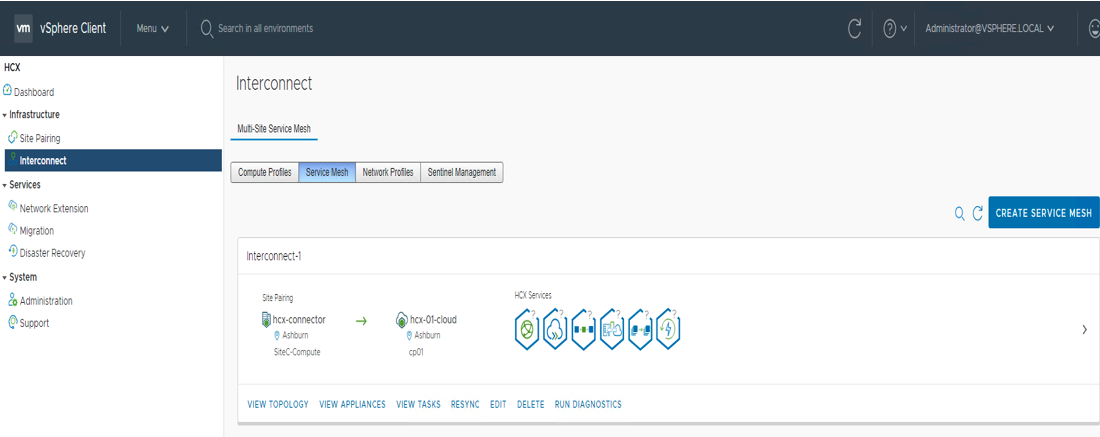Image resolution: width=1100 pixels, height=437 pixels.
Task: Click RUN DIAGNOSTICS link
Action: tap(588, 404)
